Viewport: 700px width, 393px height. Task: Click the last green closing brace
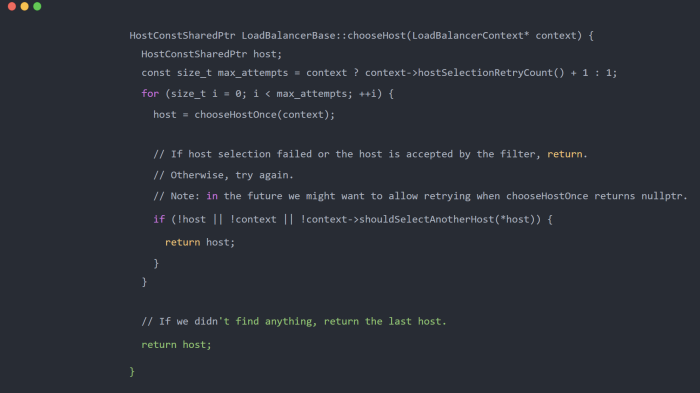point(132,372)
